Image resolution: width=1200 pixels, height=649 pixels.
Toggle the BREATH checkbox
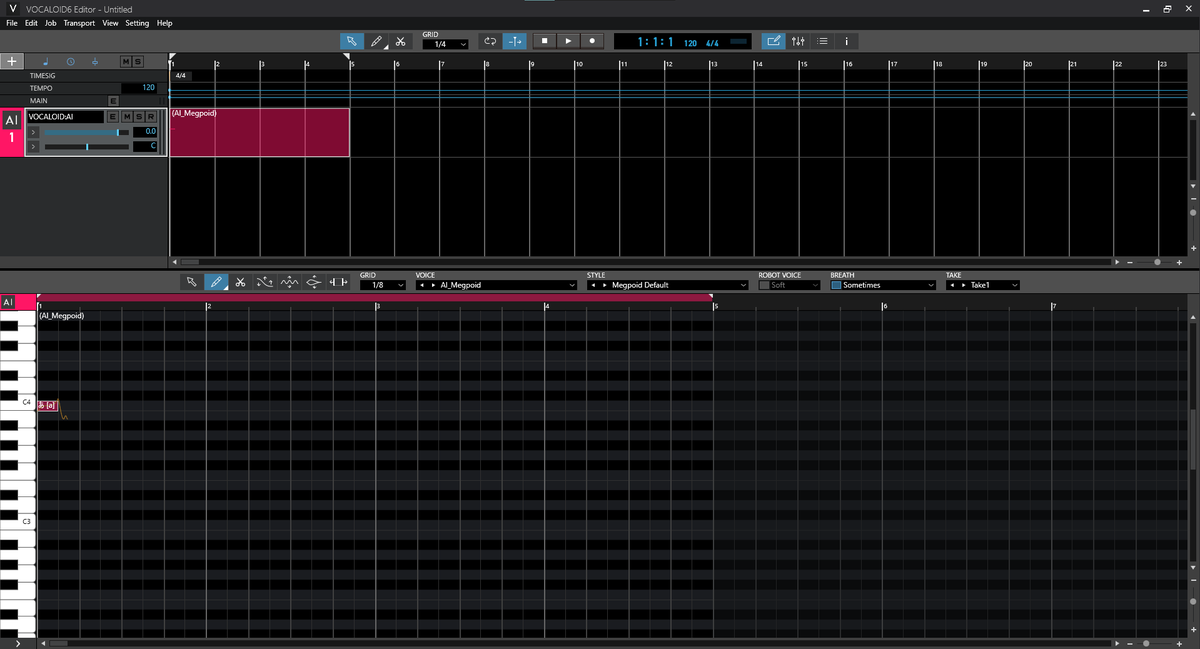tap(836, 285)
